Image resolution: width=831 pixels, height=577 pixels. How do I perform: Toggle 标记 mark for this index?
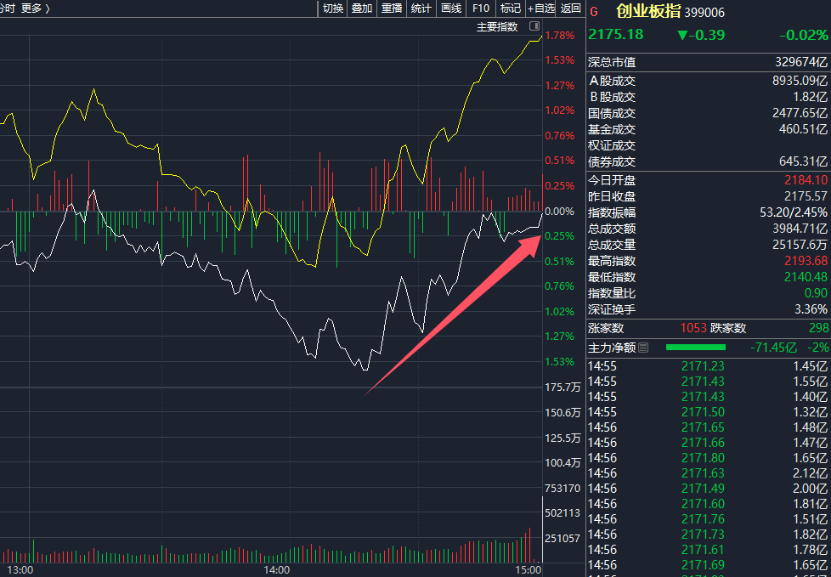click(x=510, y=8)
